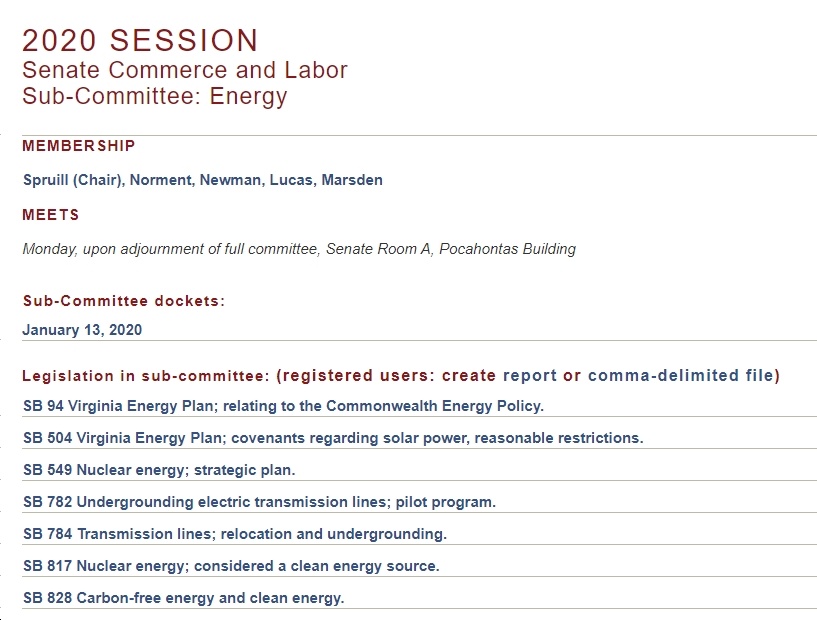The height and width of the screenshot is (620, 817).
Task: Open SB 549 Nuclear energy strategic plan
Action: click(159, 470)
